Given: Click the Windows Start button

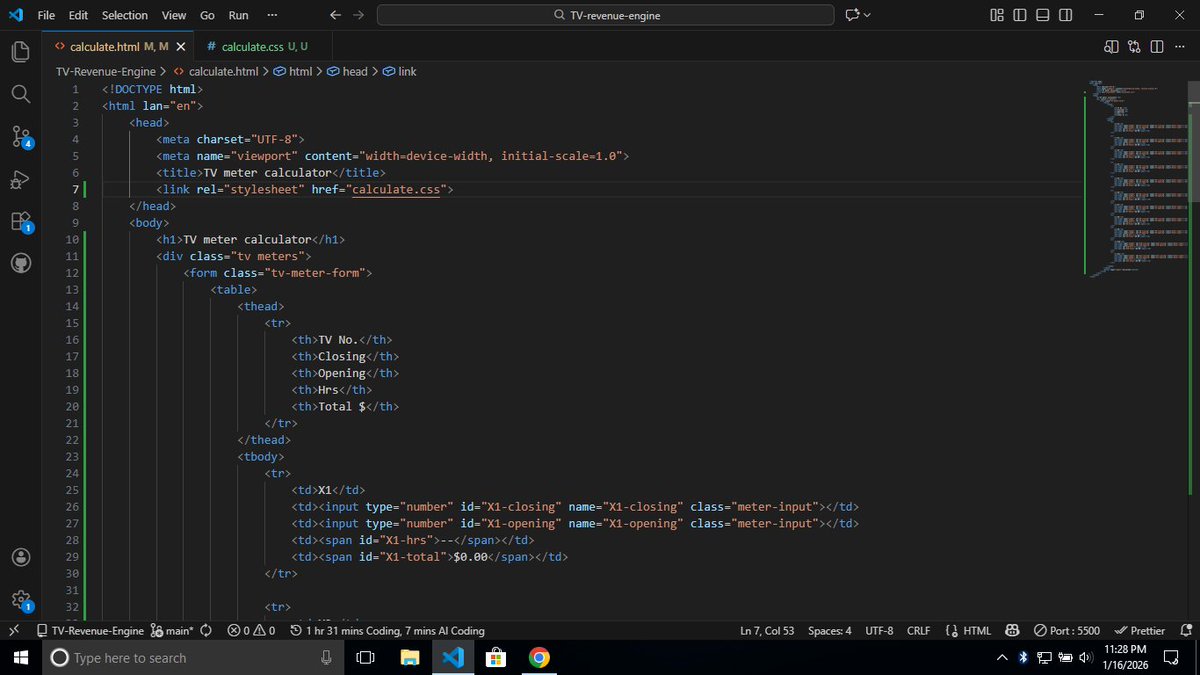Looking at the screenshot, I should (x=20, y=657).
